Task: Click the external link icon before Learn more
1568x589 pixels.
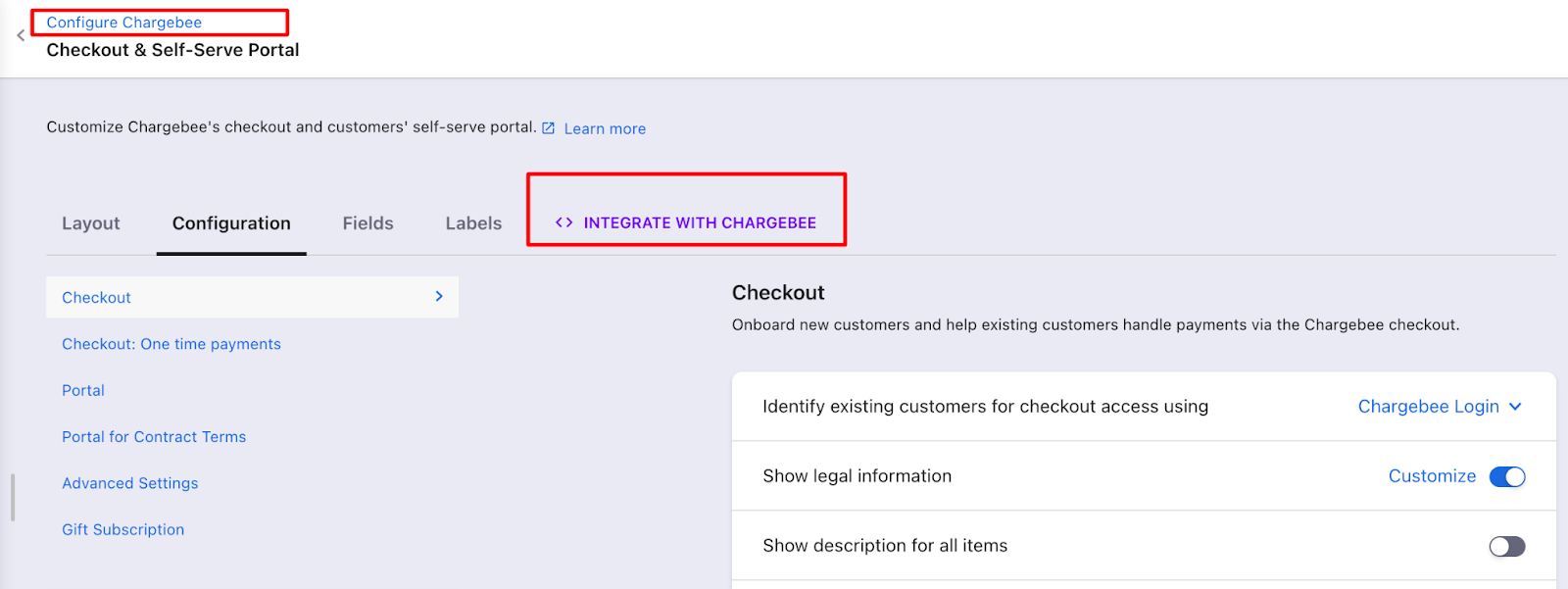Action: 549,128
